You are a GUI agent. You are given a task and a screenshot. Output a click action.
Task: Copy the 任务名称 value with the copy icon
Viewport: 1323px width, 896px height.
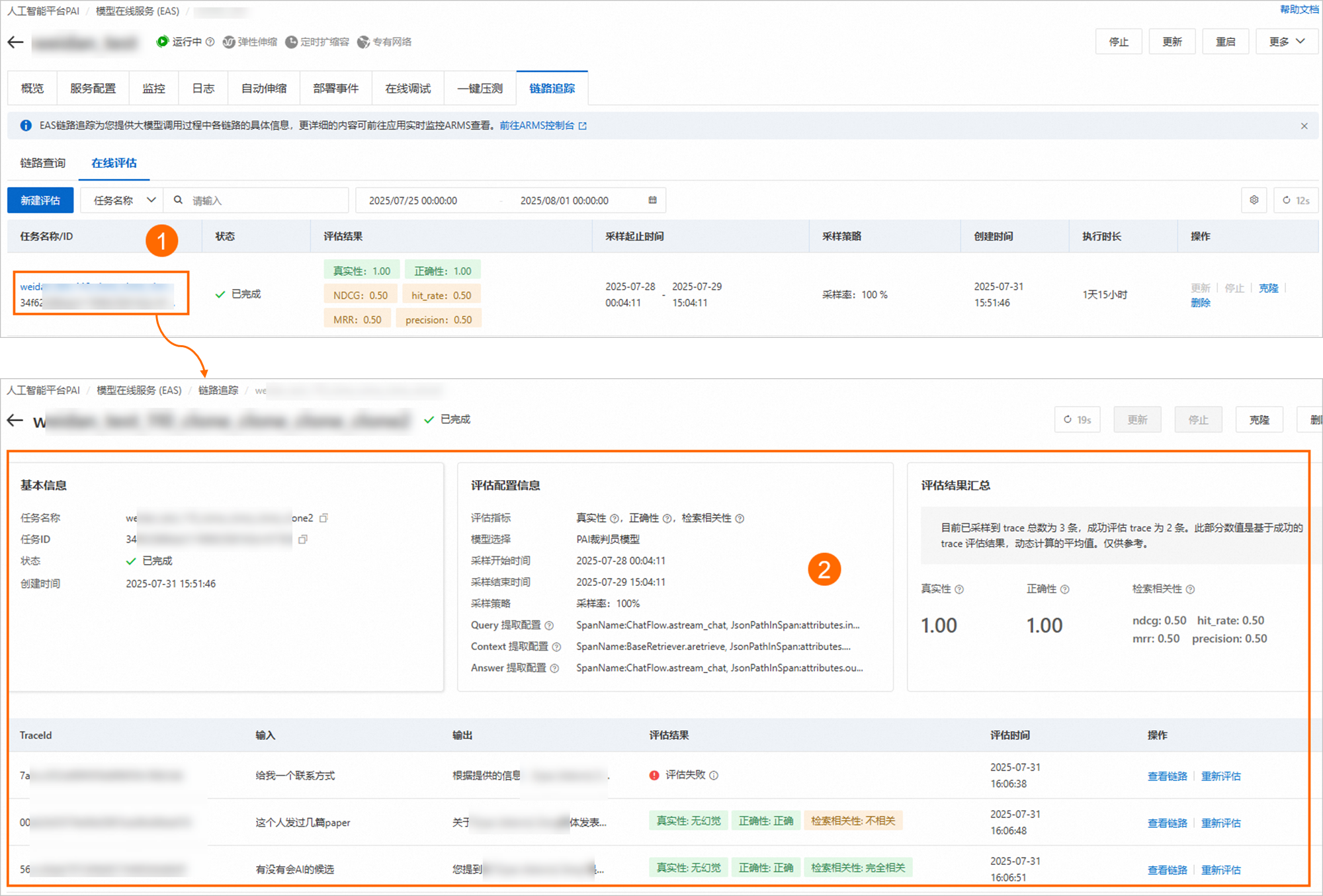[323, 518]
